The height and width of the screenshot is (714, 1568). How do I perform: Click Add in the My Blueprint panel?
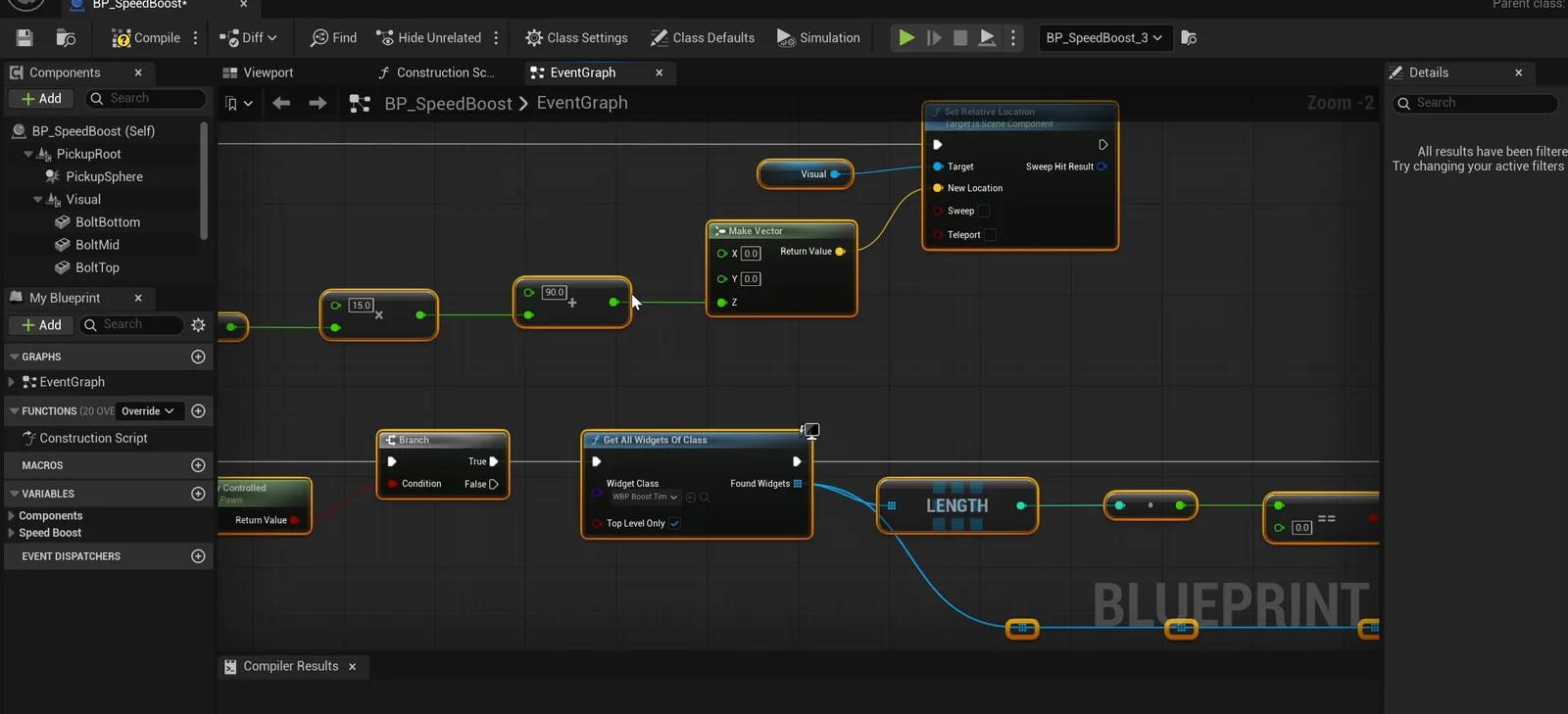point(41,325)
